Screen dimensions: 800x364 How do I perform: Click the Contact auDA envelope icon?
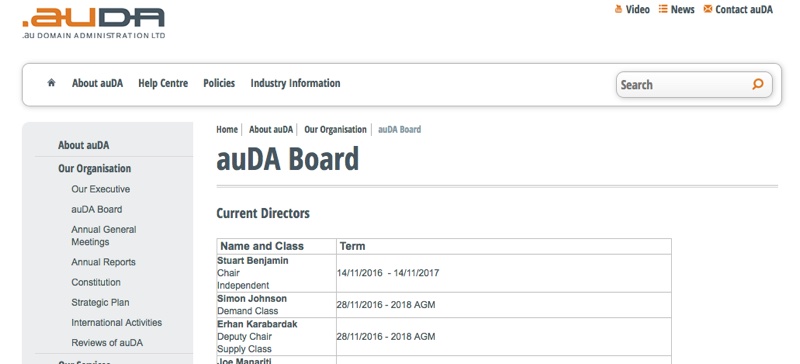coord(708,9)
